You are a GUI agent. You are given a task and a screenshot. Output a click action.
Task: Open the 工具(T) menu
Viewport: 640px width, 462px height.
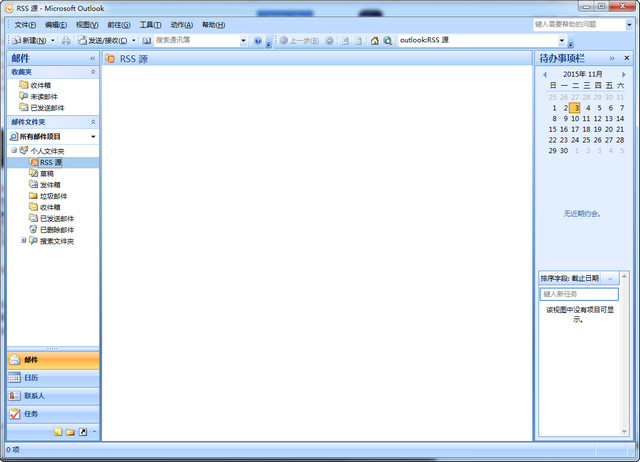150,25
